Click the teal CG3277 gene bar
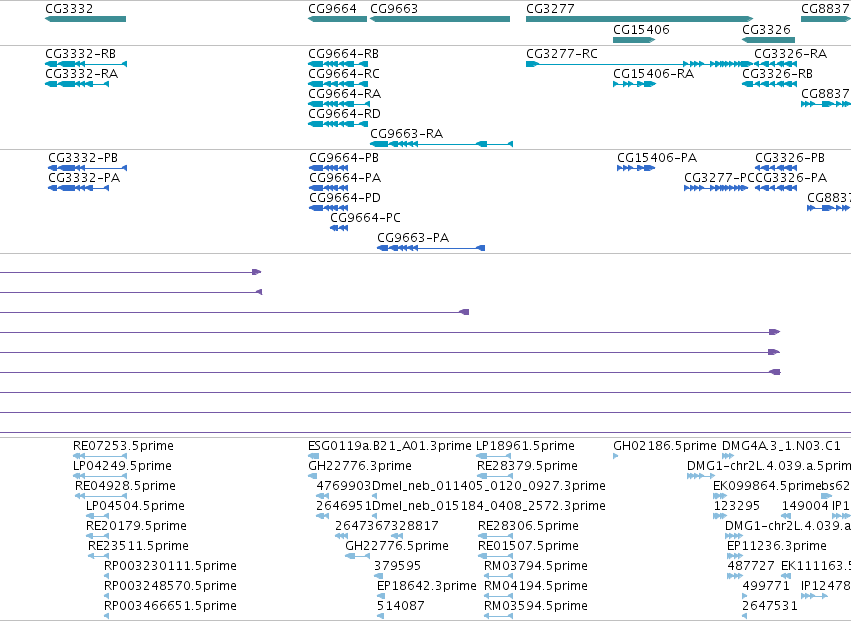Viewport: 851px width, 621px height. pyautogui.click(x=639, y=19)
